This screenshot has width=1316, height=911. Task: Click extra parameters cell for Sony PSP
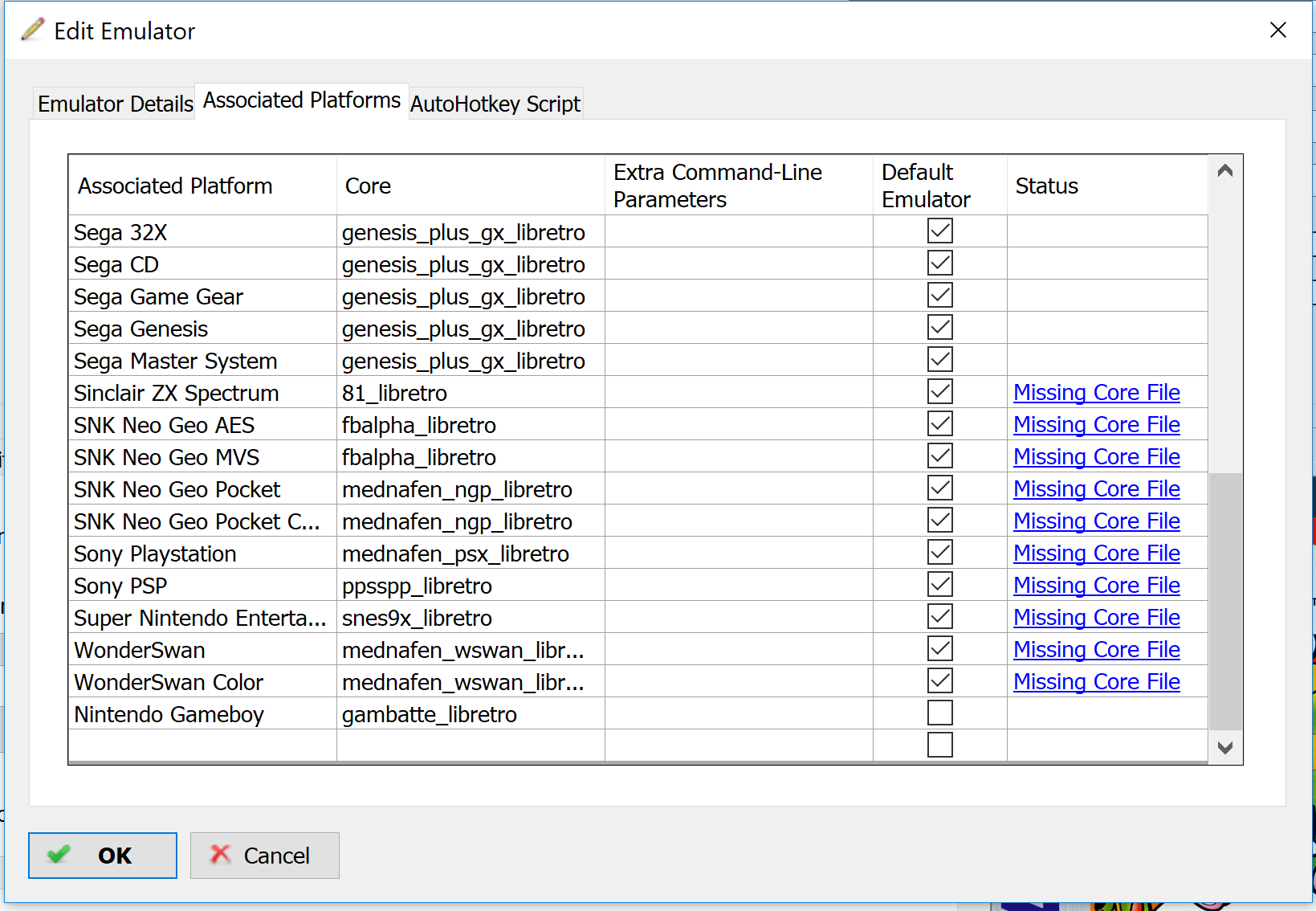tap(739, 586)
